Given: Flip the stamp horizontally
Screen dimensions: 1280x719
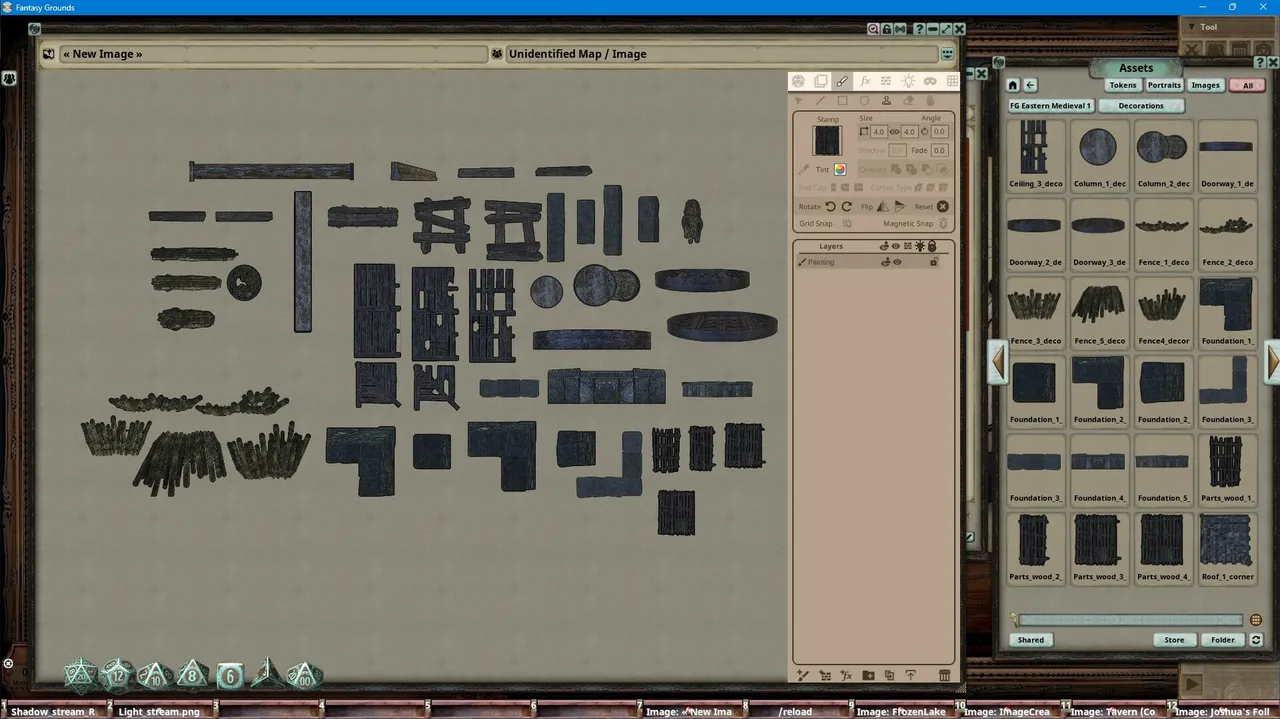Looking at the screenshot, I should [882, 206].
